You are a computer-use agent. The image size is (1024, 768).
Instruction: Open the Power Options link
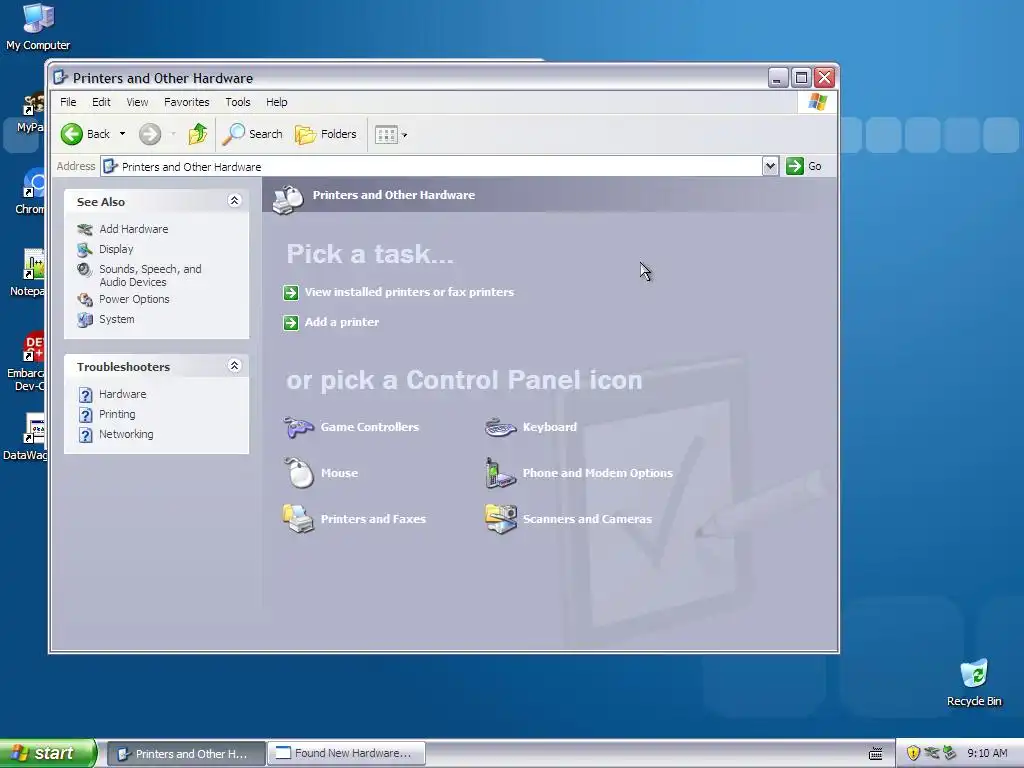point(134,299)
